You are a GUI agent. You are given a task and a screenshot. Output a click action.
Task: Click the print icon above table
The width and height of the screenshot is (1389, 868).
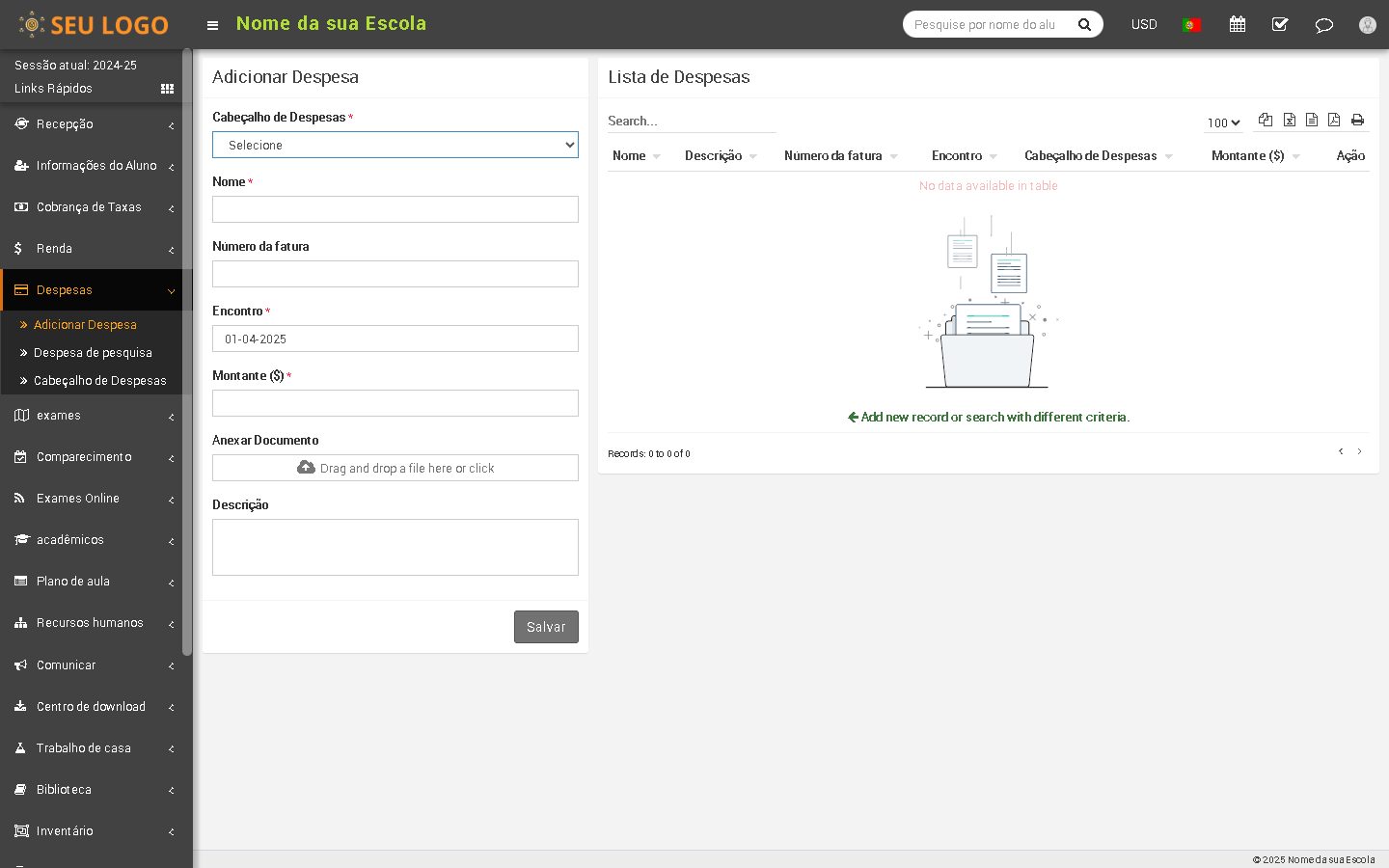[x=1357, y=120]
